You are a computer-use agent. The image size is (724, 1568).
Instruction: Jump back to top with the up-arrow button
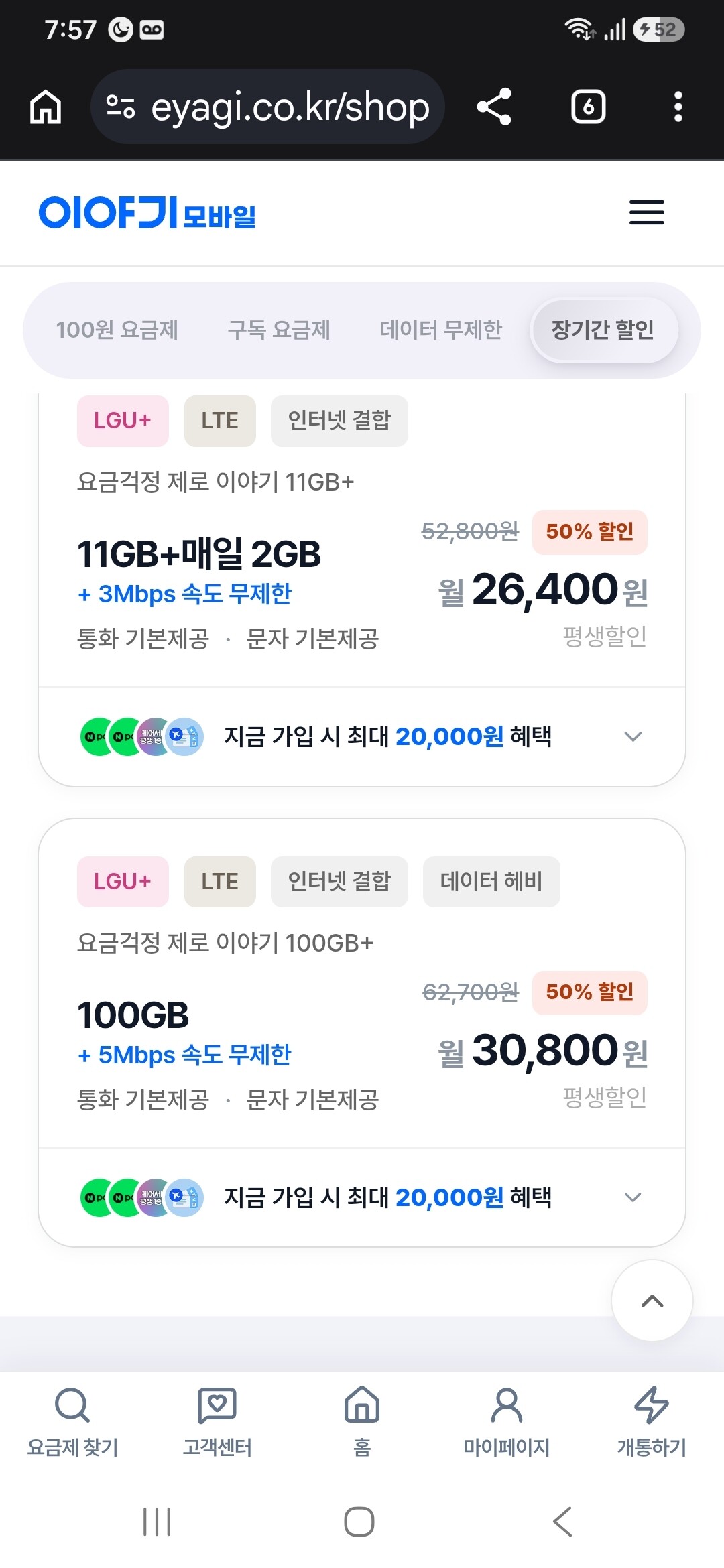coord(652,1301)
